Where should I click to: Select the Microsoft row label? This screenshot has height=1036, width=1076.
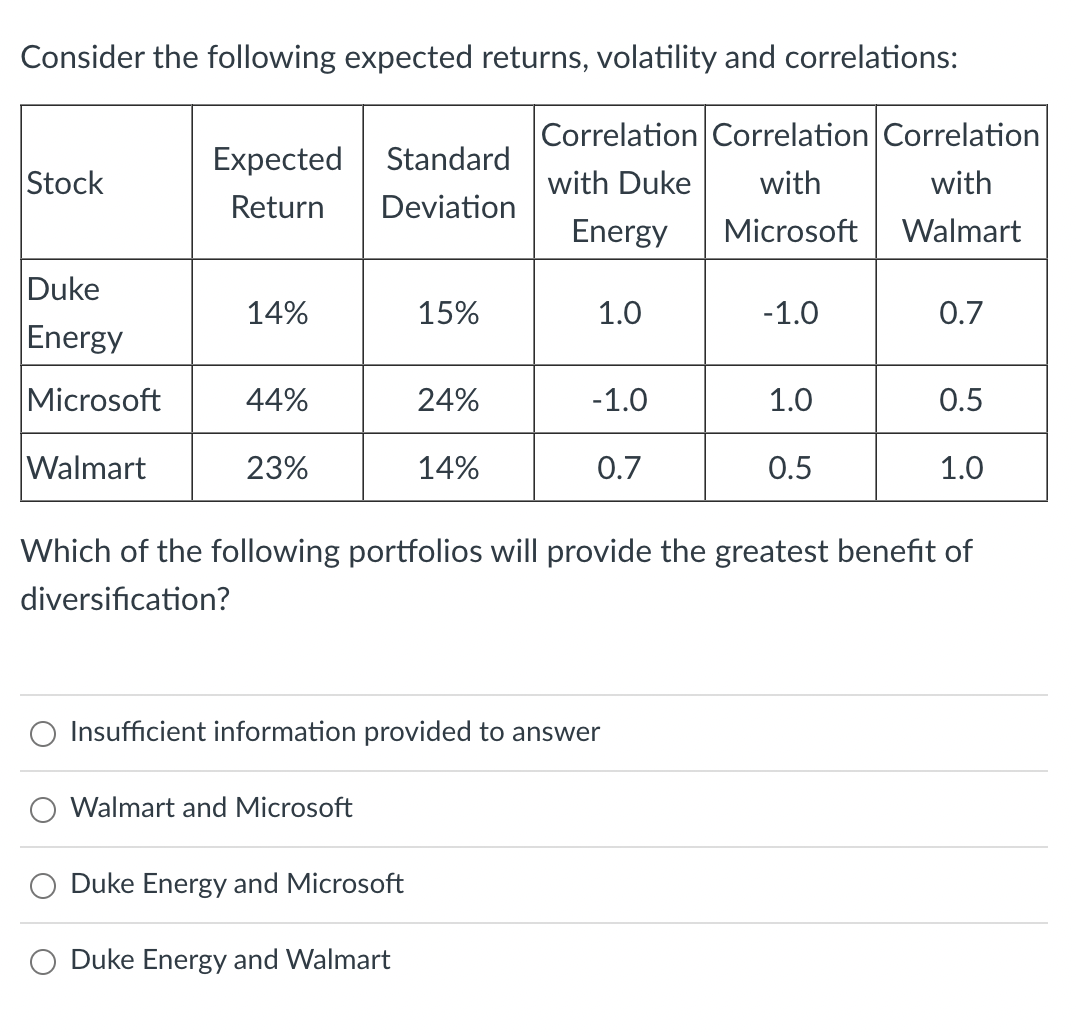click(x=93, y=399)
